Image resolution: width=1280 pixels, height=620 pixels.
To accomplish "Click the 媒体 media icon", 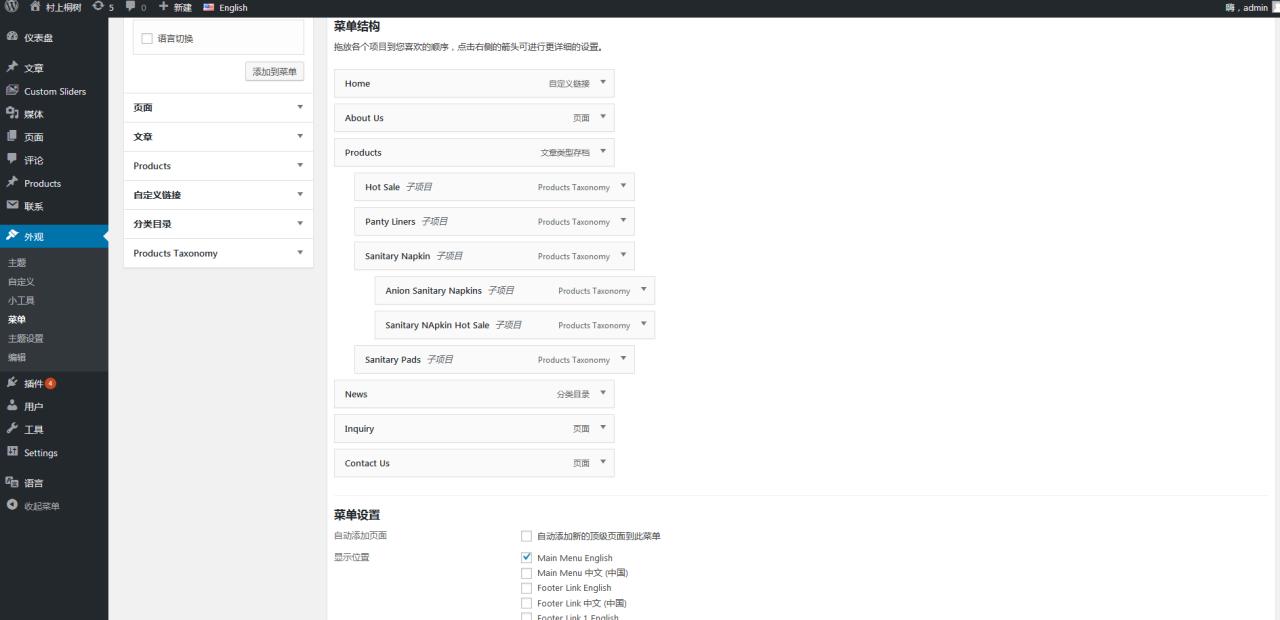I will point(12,113).
